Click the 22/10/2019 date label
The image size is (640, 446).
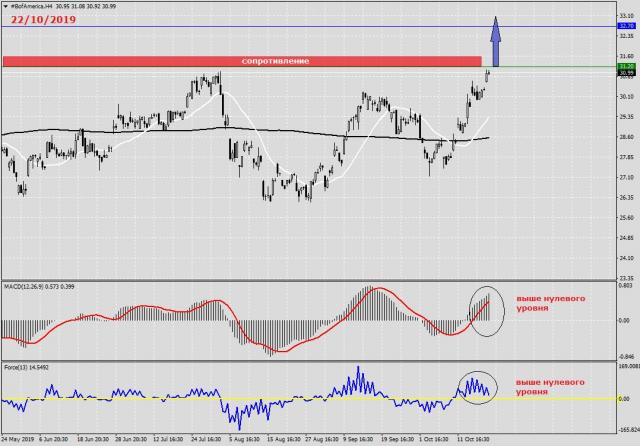tap(45, 21)
